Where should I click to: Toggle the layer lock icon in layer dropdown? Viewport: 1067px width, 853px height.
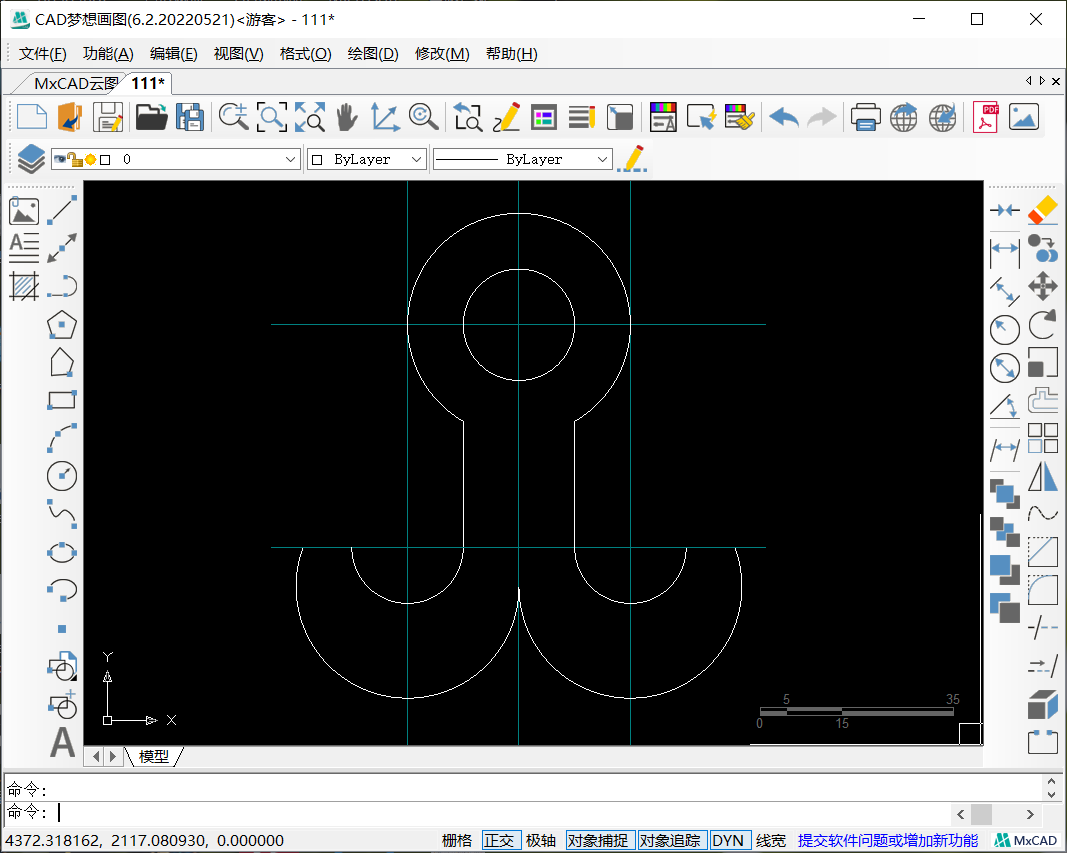coord(75,160)
